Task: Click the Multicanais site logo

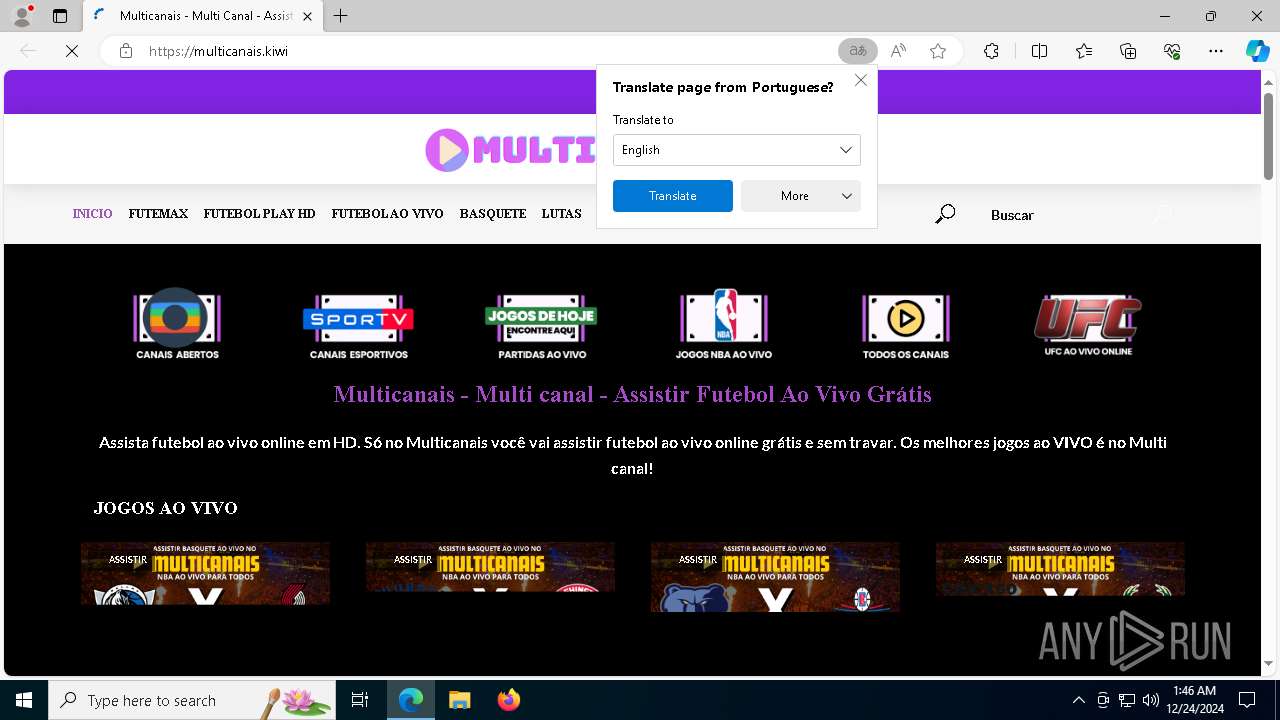Action: point(510,150)
